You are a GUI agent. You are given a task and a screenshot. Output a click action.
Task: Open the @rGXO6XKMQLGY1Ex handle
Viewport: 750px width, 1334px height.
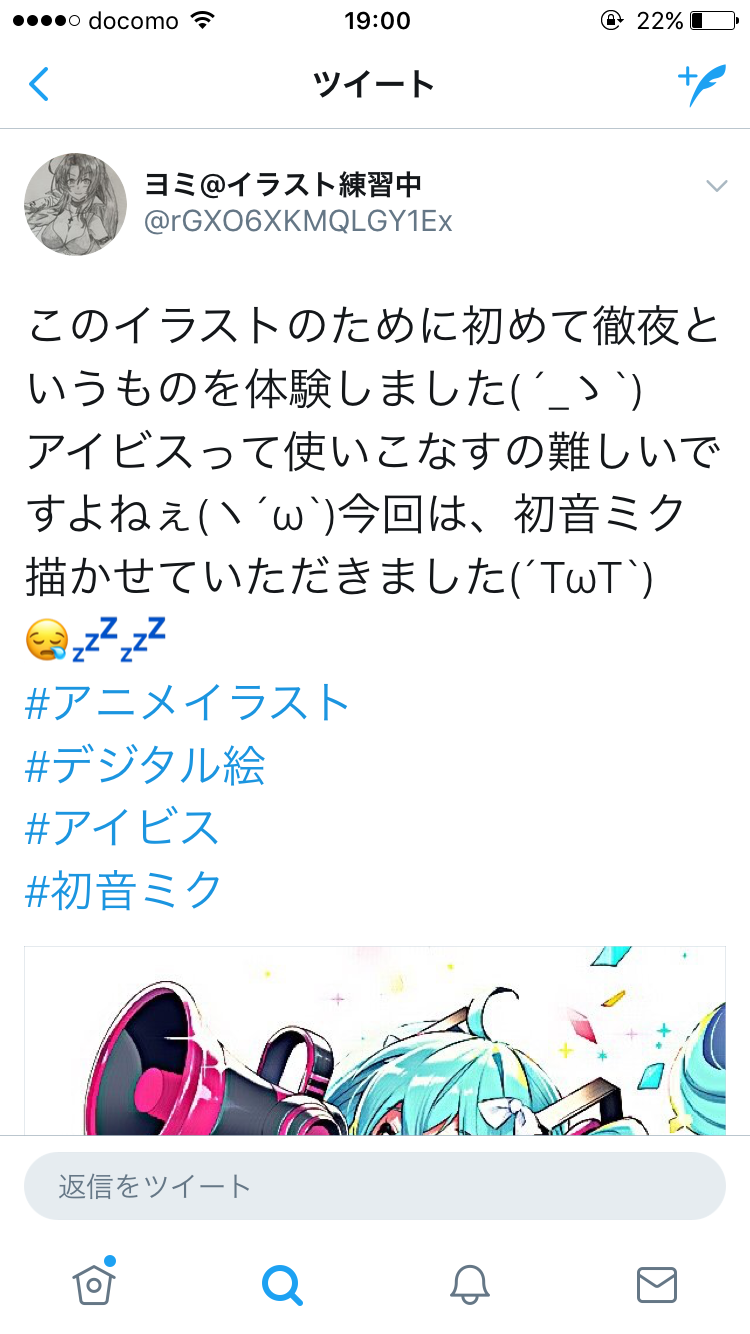click(x=299, y=221)
